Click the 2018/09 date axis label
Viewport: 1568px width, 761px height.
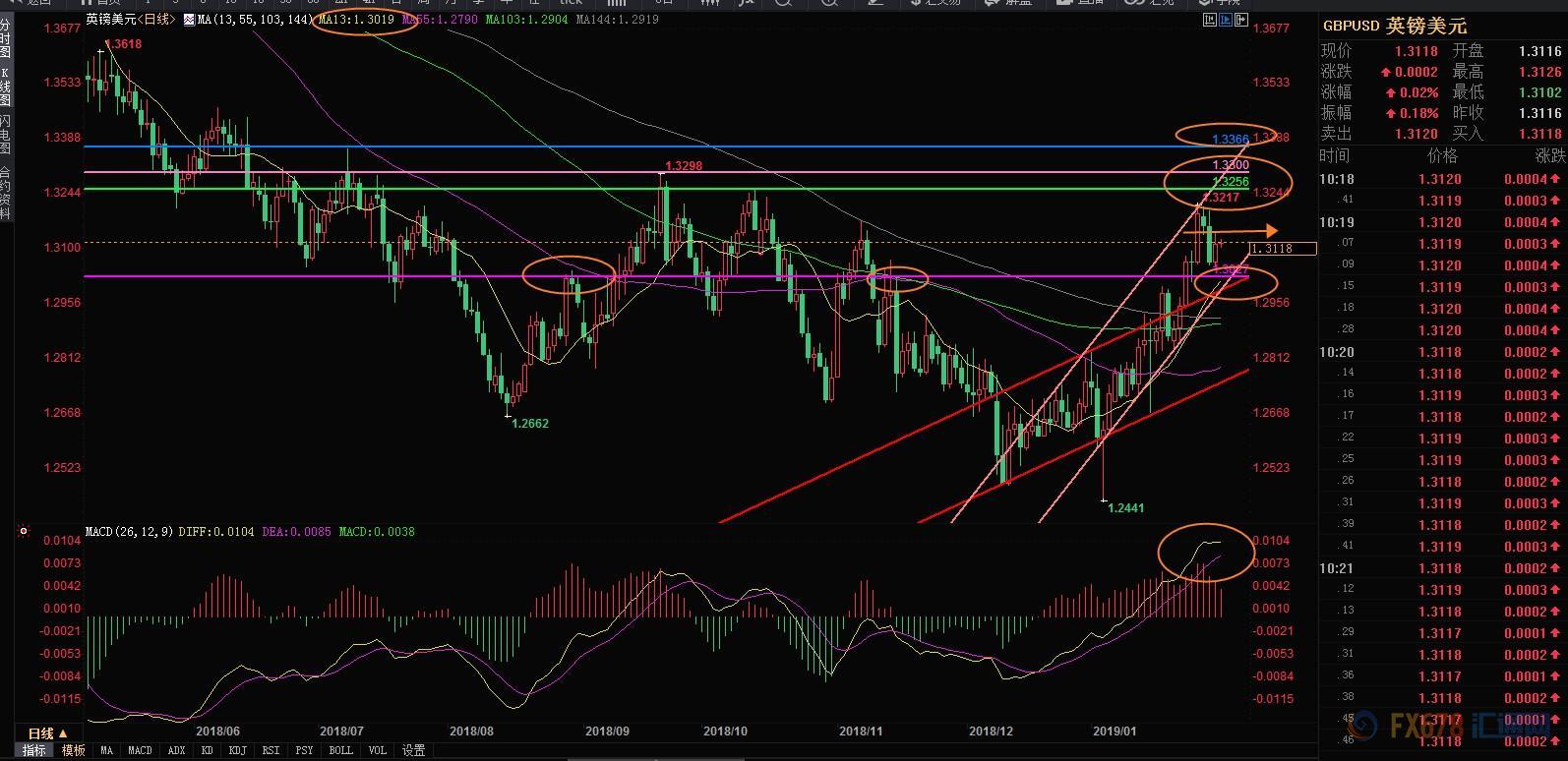(607, 732)
